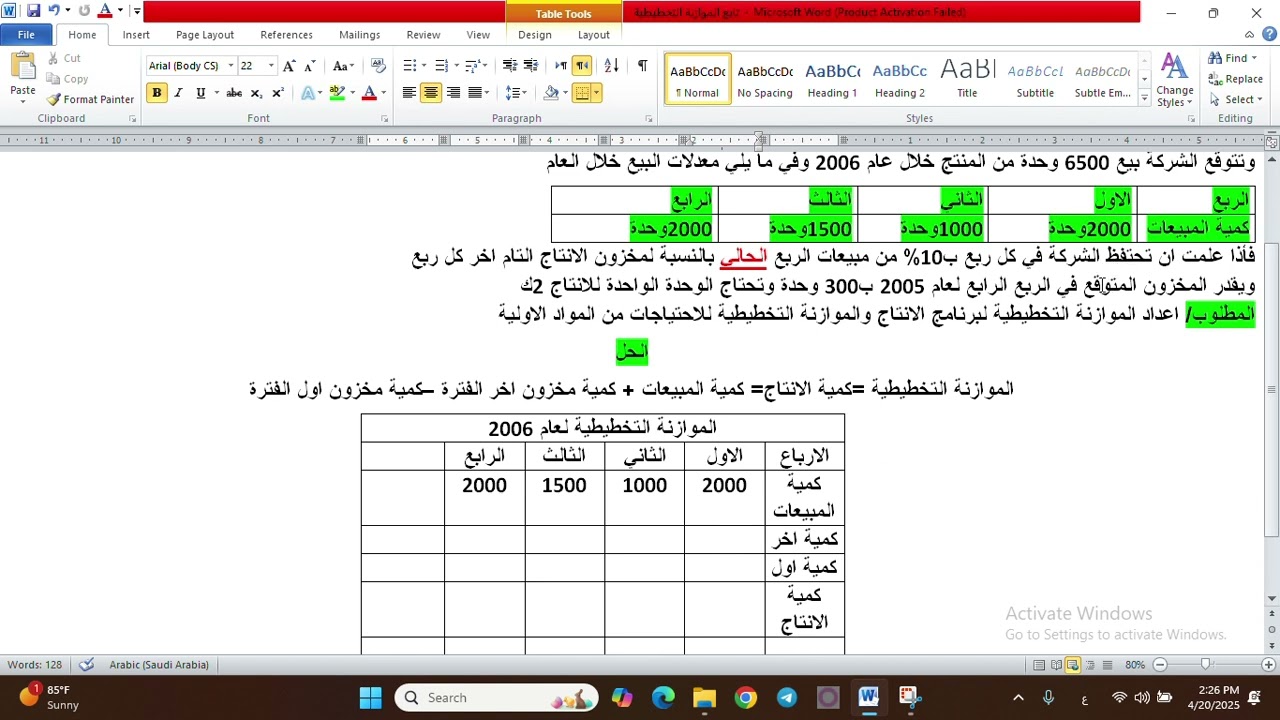1280x720 pixels.
Task: Toggle Show/Hide paragraph marks
Action: (642, 66)
